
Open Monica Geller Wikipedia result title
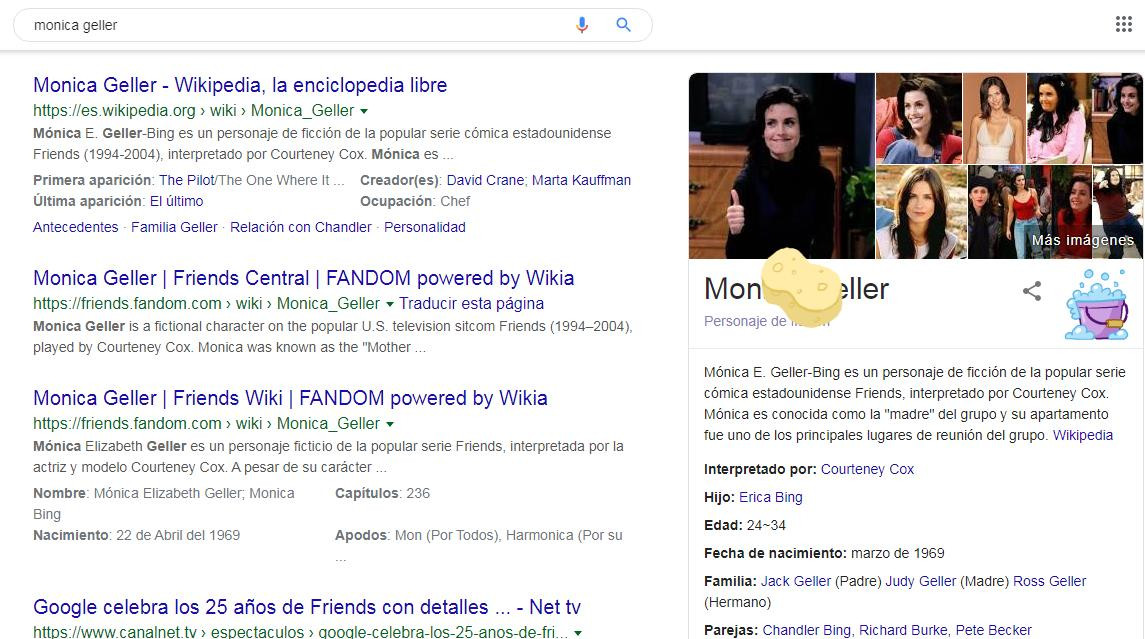pos(240,85)
